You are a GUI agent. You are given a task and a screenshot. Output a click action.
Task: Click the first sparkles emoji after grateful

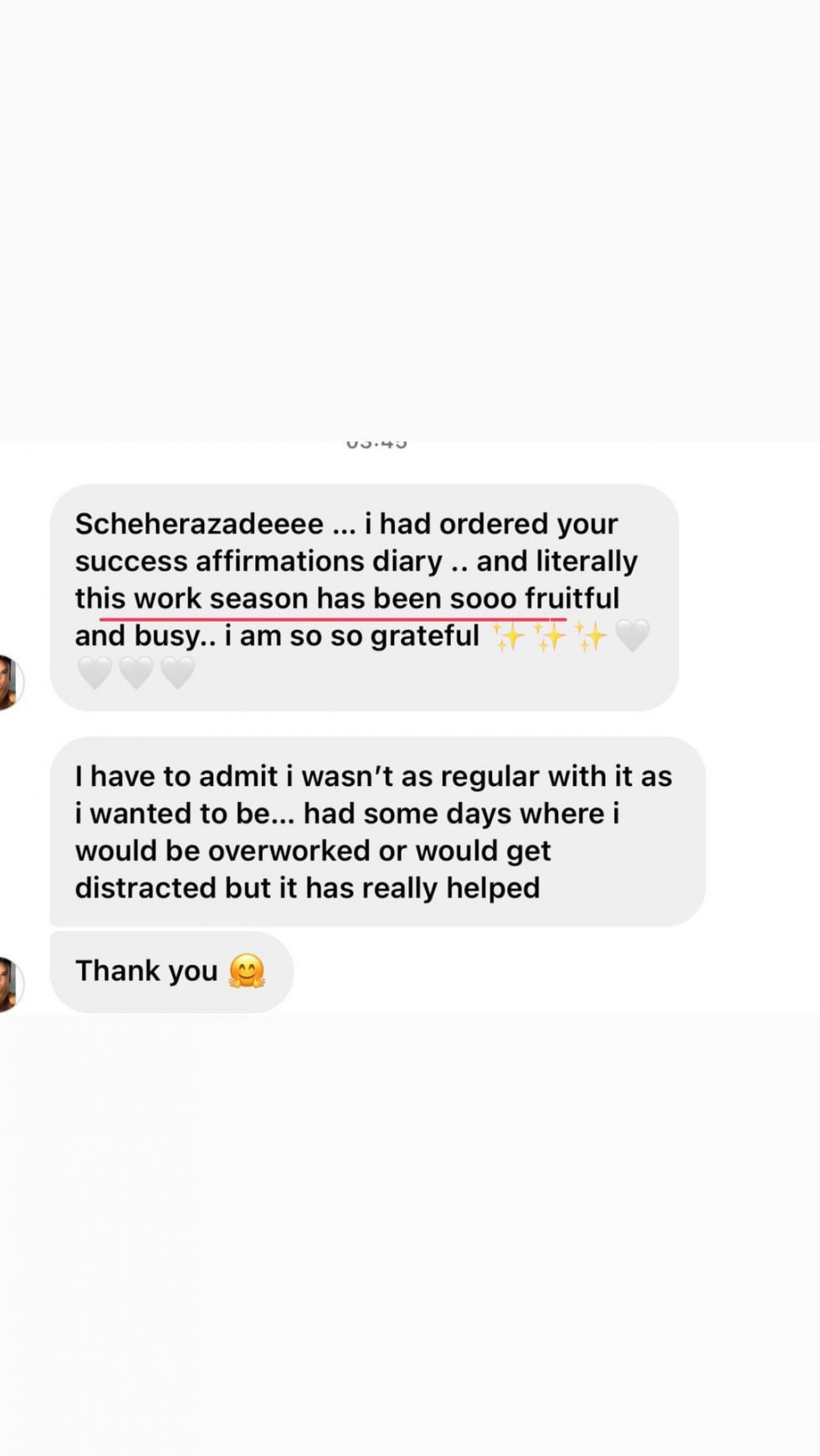point(508,636)
